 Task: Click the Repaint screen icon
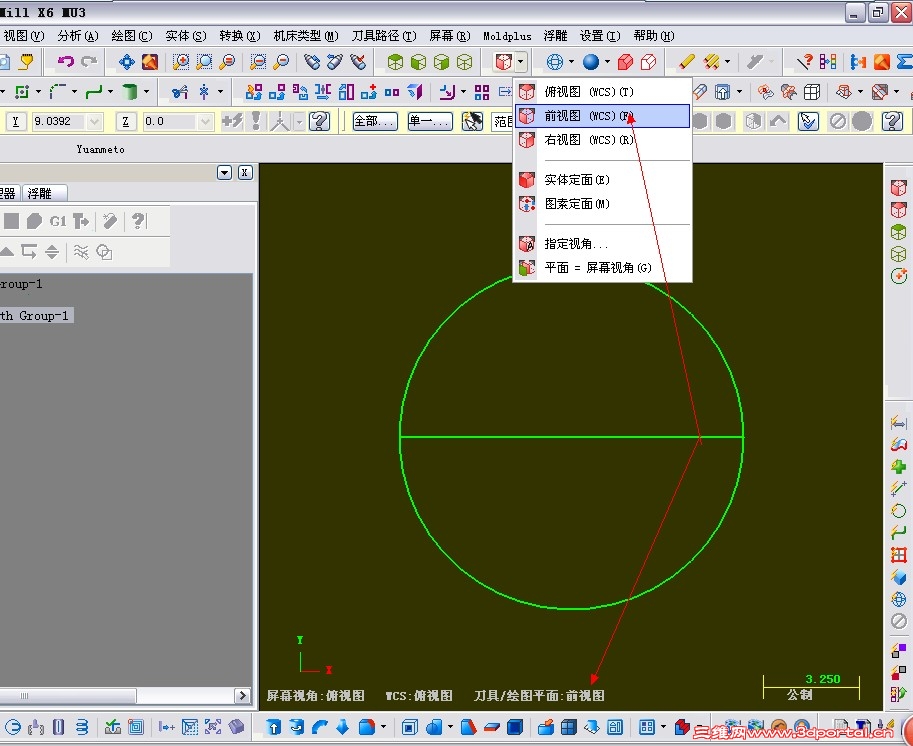pos(150,62)
